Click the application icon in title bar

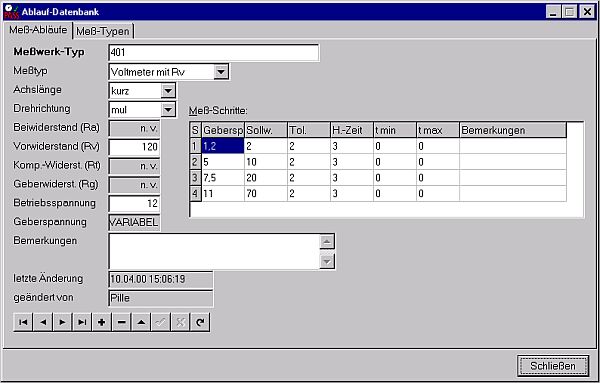click(x=11, y=11)
